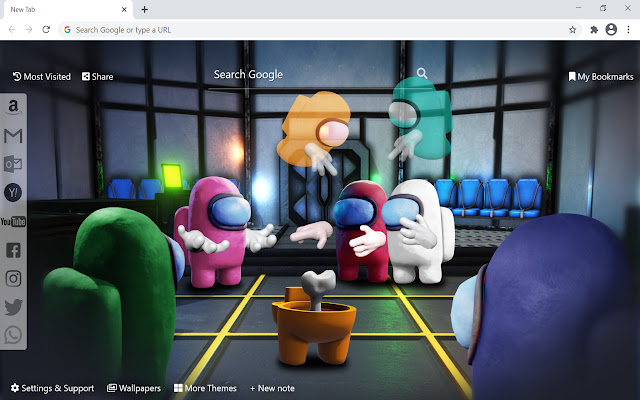
Task: Click the address bar URL field
Action: pyautogui.click(x=320, y=30)
